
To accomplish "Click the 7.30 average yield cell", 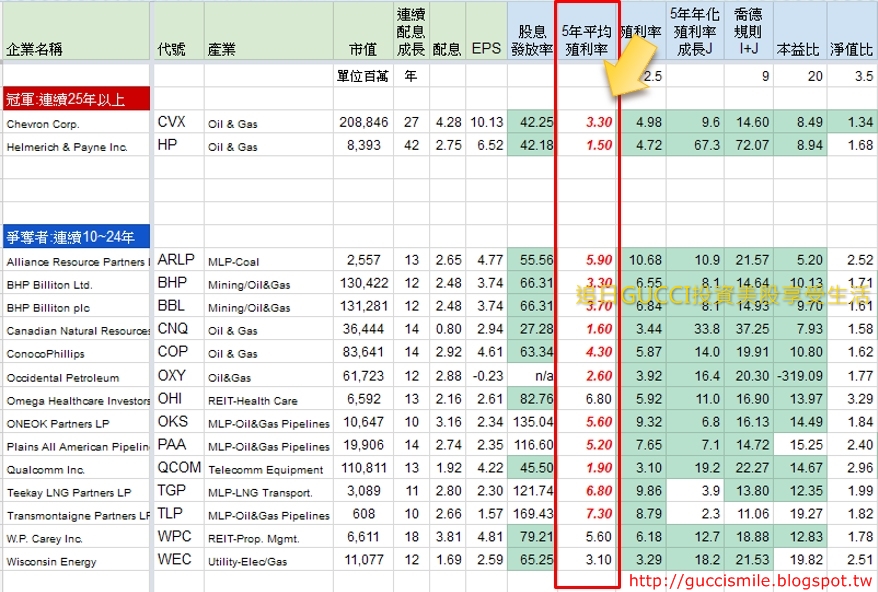I will click(587, 514).
